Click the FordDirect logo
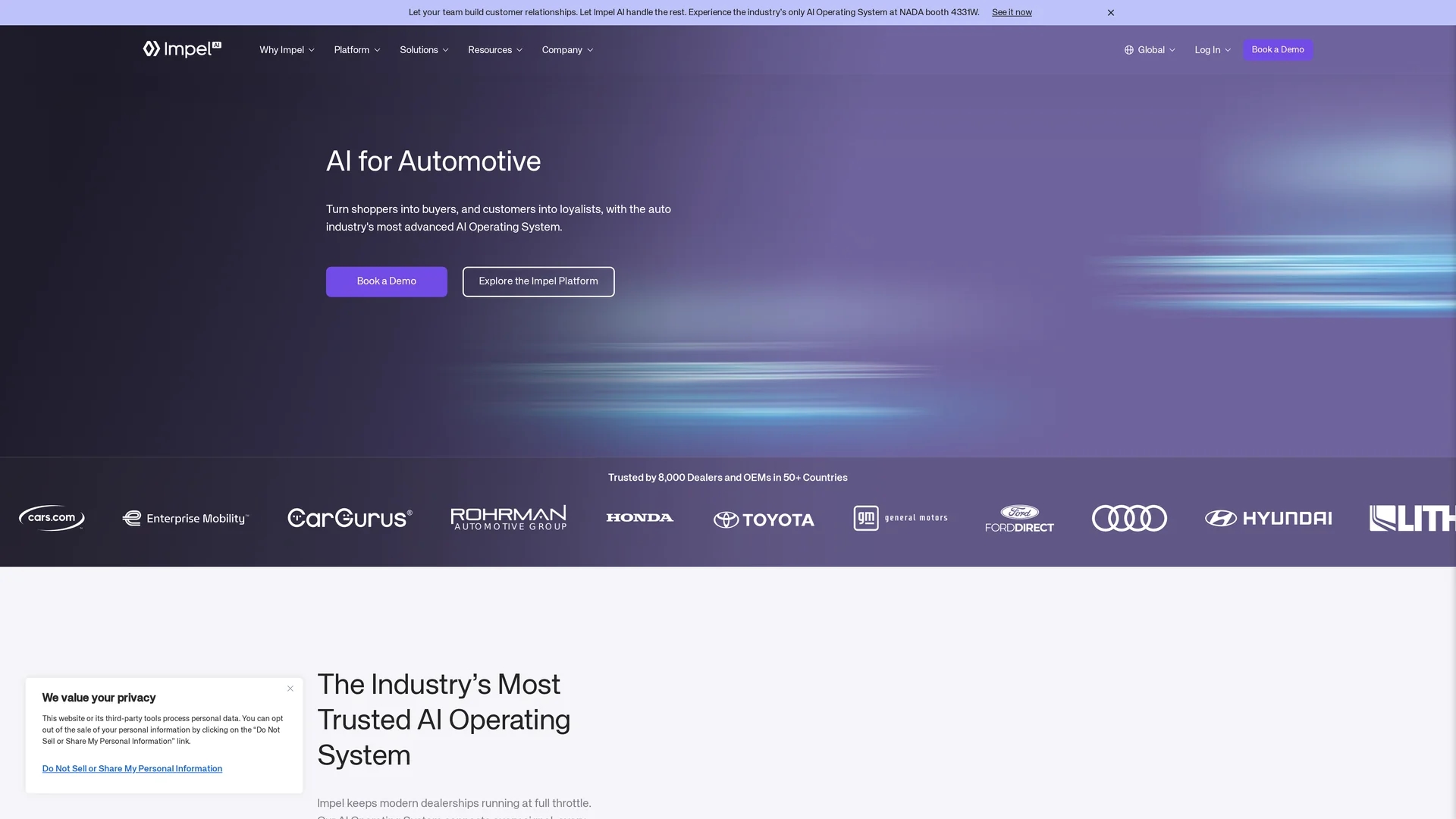The width and height of the screenshot is (1456, 819). (x=1019, y=519)
